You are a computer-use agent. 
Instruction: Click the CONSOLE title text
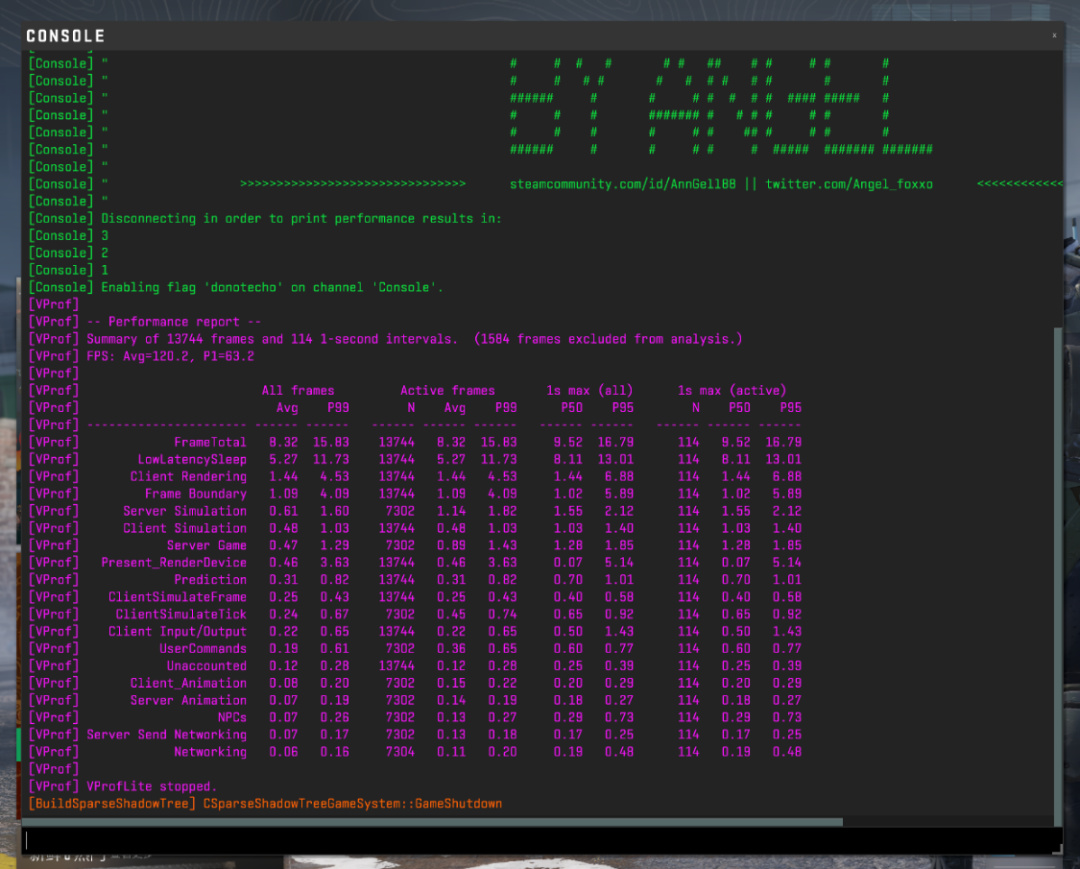[65, 36]
